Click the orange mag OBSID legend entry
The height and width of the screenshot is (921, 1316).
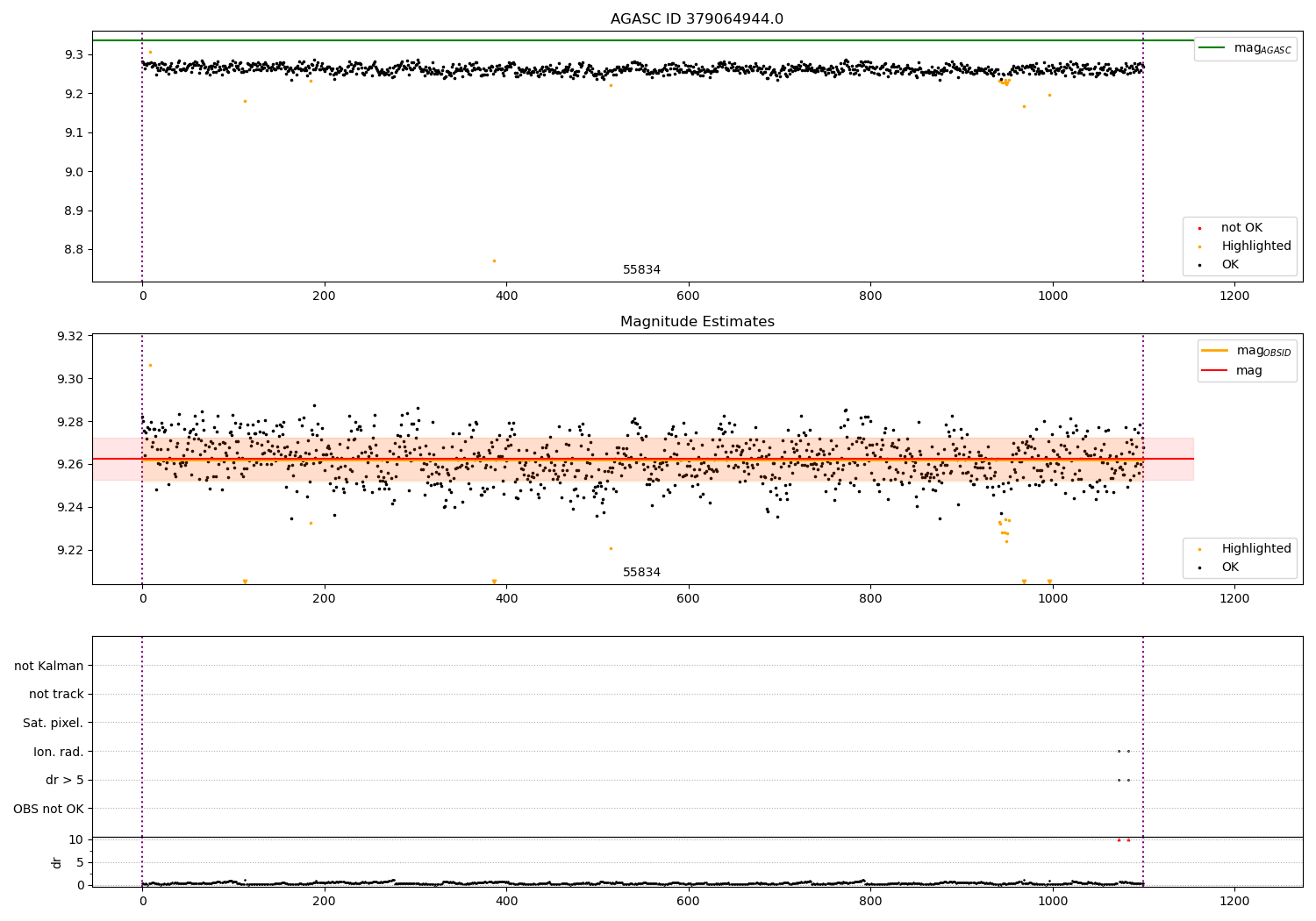(1247, 351)
